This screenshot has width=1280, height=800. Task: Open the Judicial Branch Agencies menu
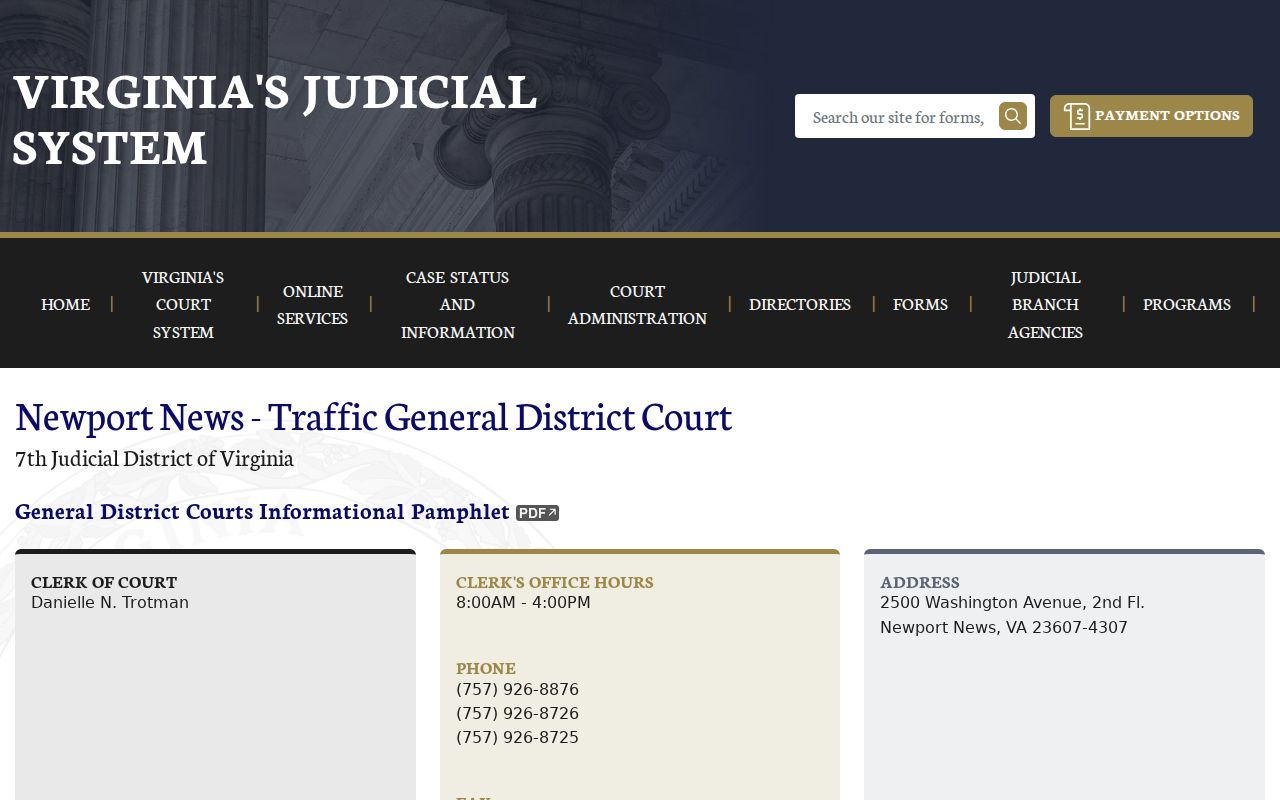click(x=1045, y=304)
